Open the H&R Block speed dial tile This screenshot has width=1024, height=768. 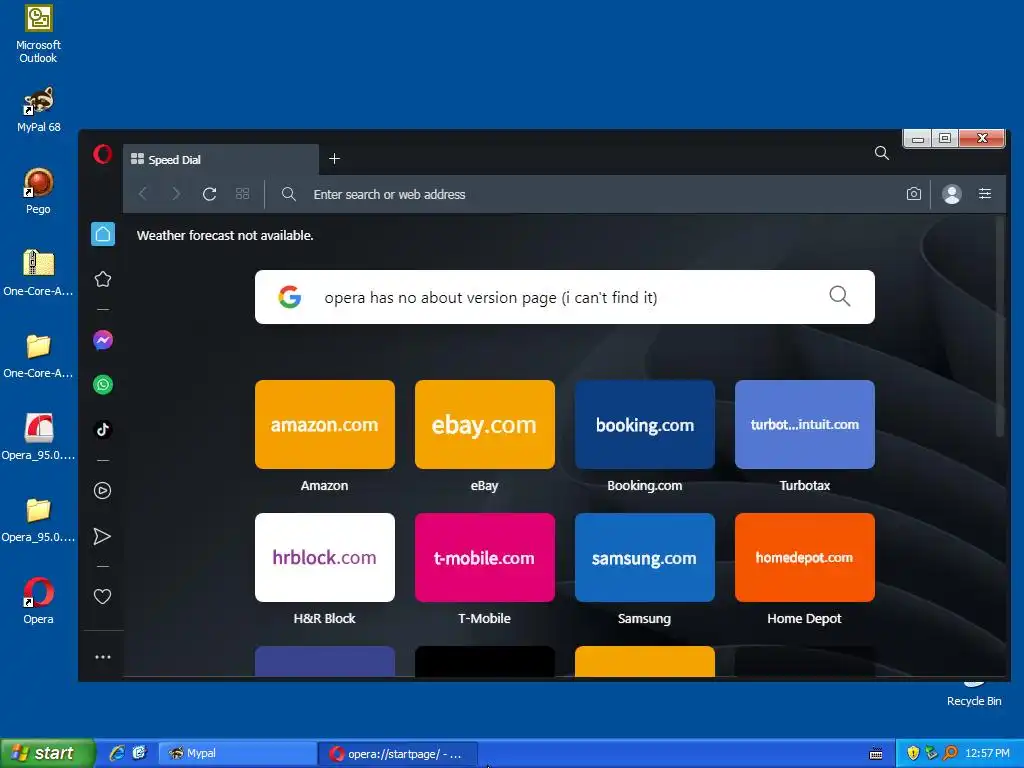point(325,558)
